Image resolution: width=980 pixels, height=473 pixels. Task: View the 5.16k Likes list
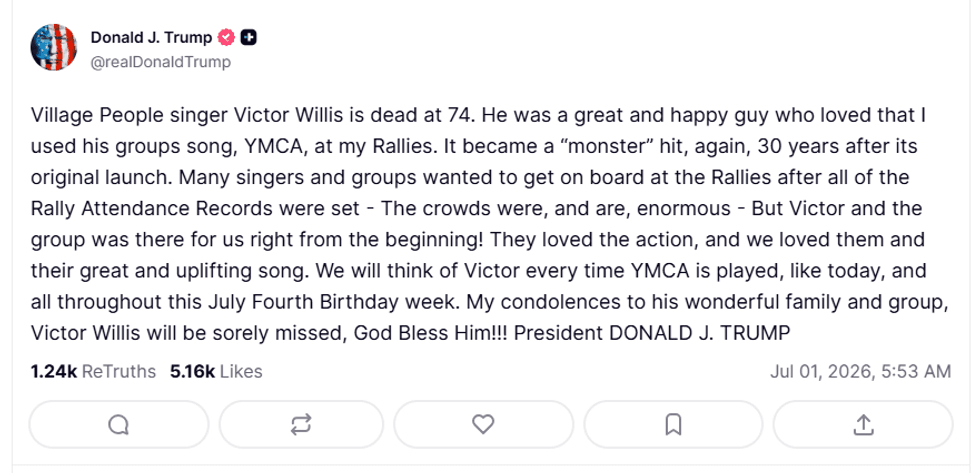(x=216, y=372)
